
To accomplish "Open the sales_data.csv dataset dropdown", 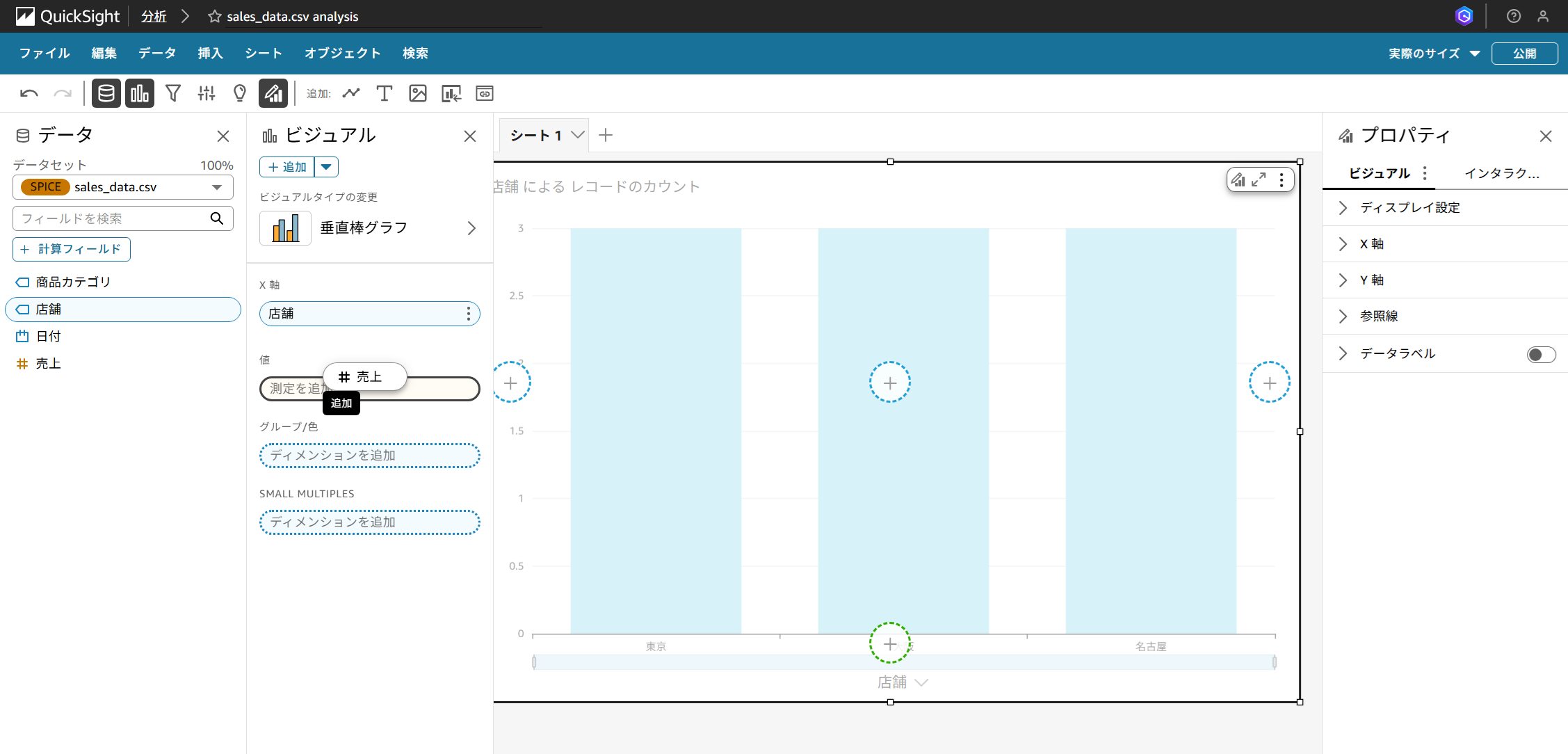I will point(217,187).
